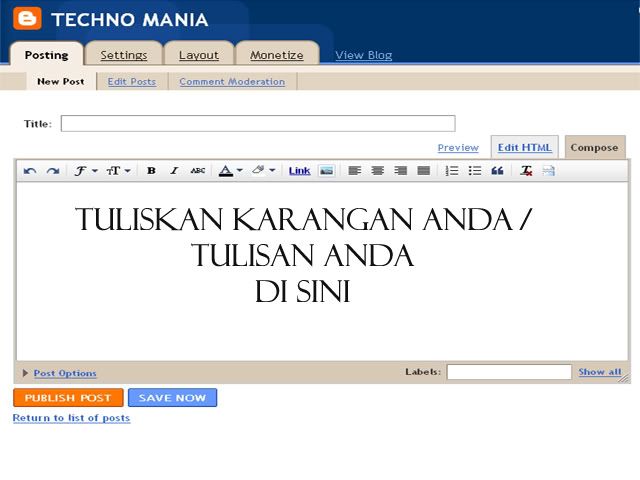Select the text color tool
Screen dimensions: 640x480
(x=226, y=171)
